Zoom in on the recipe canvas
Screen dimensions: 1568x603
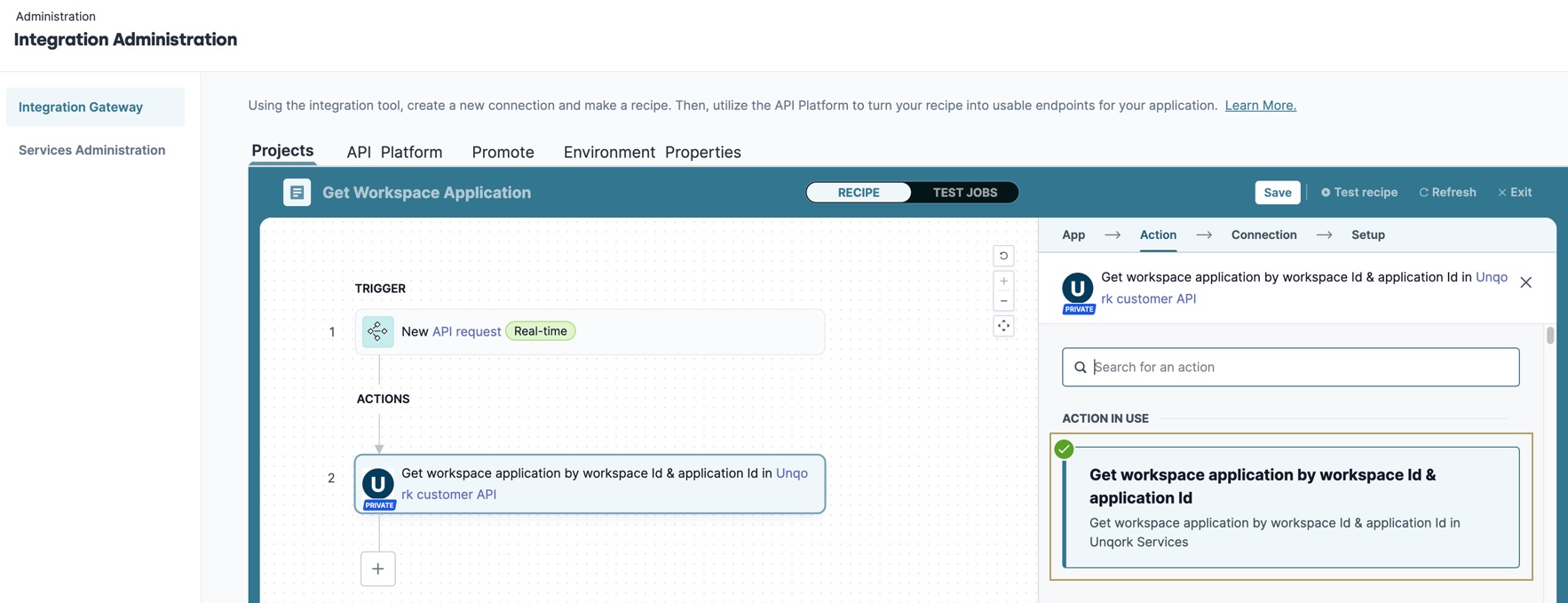pos(1003,281)
